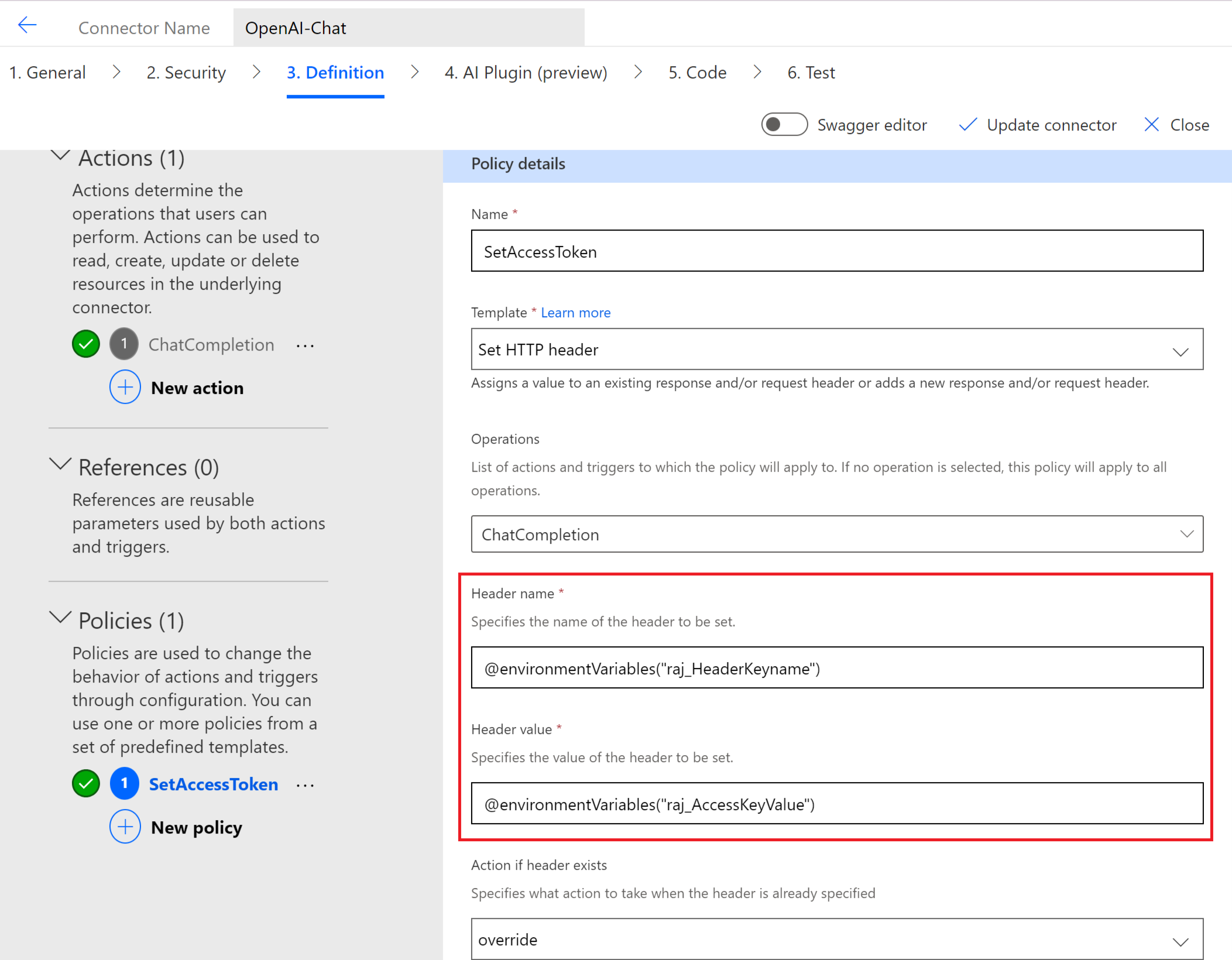Viewport: 1232px width, 960px height.
Task: Click the Close X icon
Action: tap(1151, 125)
